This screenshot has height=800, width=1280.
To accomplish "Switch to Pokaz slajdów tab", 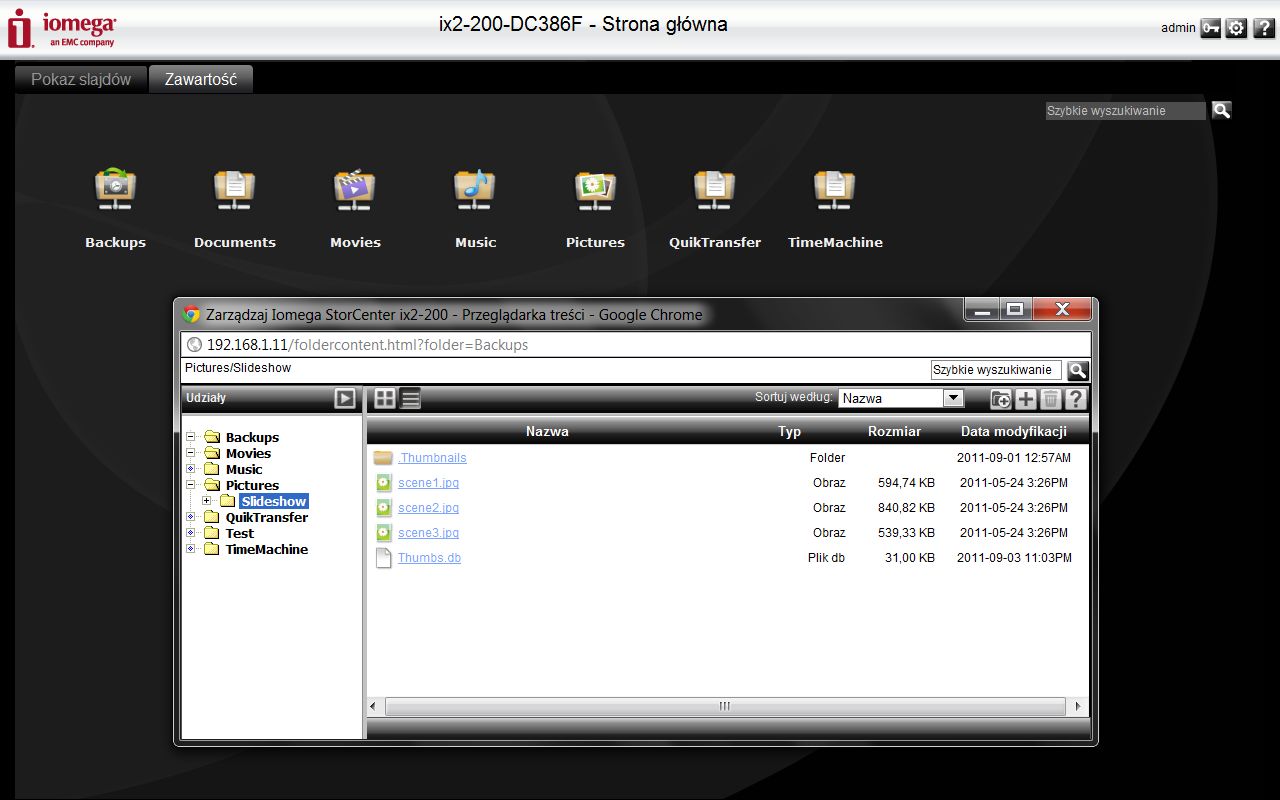I will (81, 79).
